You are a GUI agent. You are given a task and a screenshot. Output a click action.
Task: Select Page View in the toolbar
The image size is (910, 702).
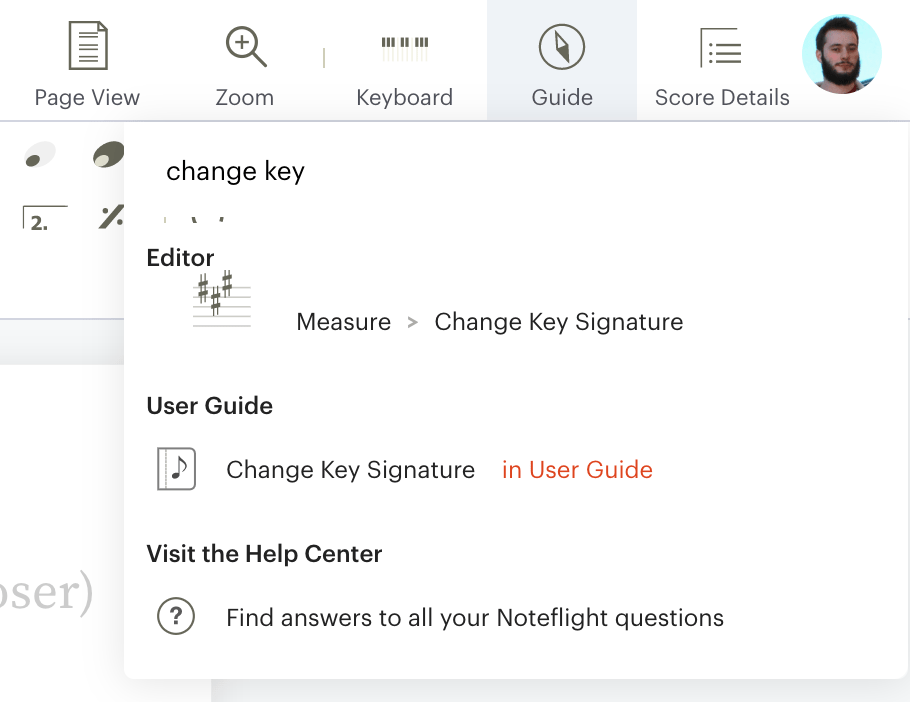point(87,60)
